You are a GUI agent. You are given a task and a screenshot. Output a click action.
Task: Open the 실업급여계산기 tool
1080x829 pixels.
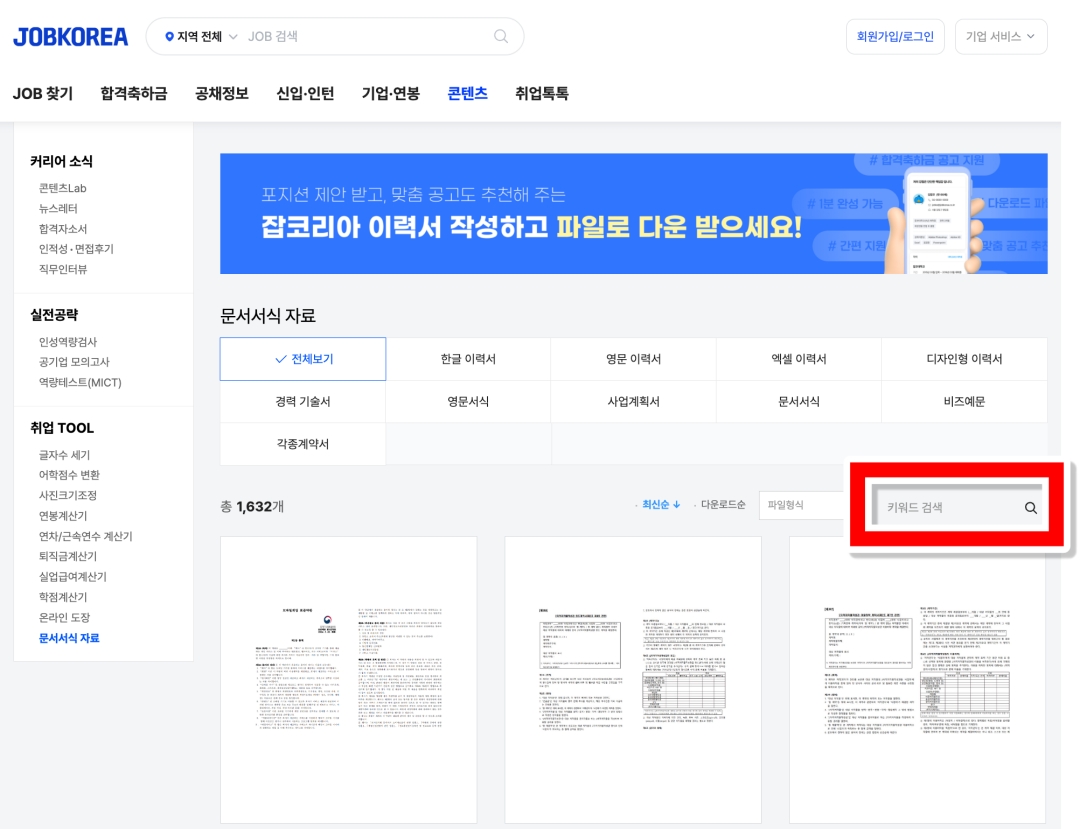[72, 576]
